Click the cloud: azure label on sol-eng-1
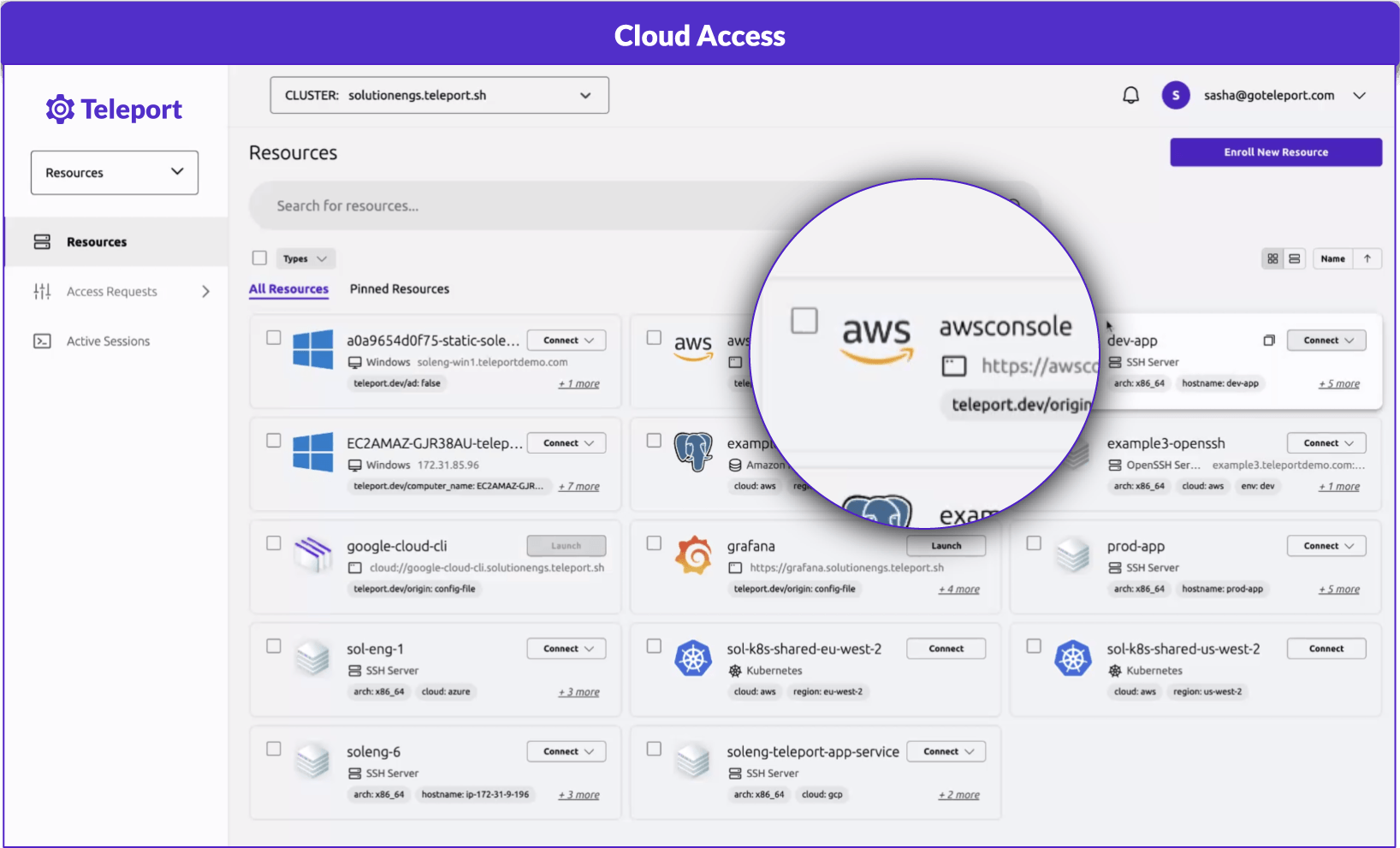The height and width of the screenshot is (848, 1400). click(446, 691)
